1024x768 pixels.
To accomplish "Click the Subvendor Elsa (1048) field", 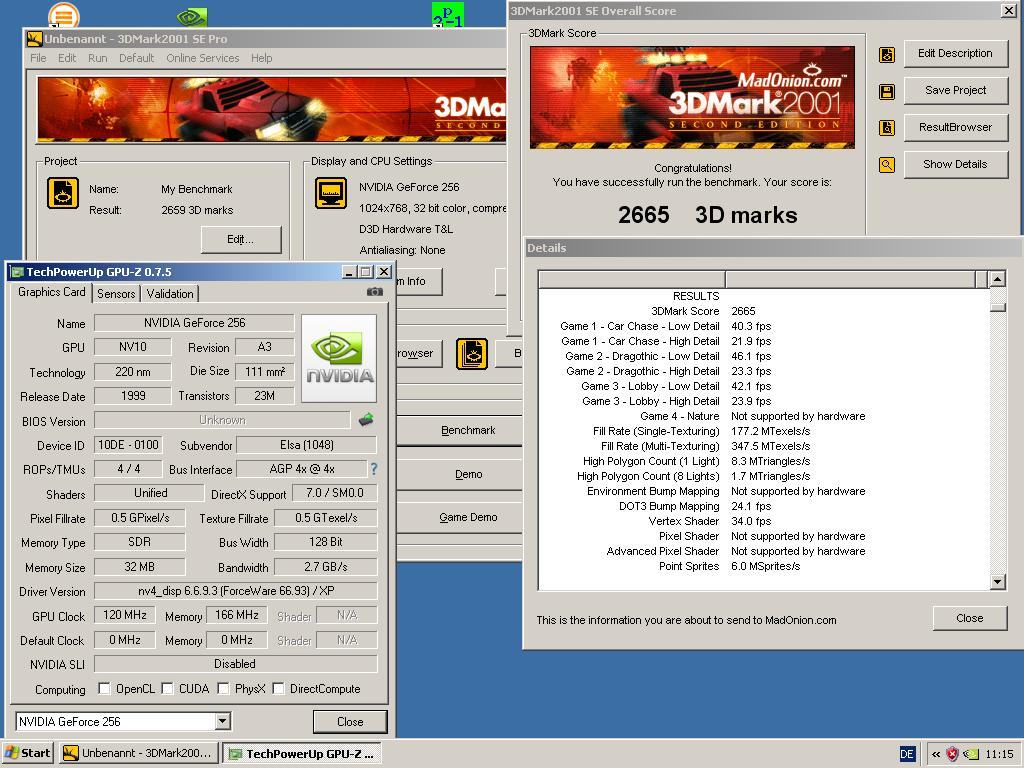I will pos(306,445).
